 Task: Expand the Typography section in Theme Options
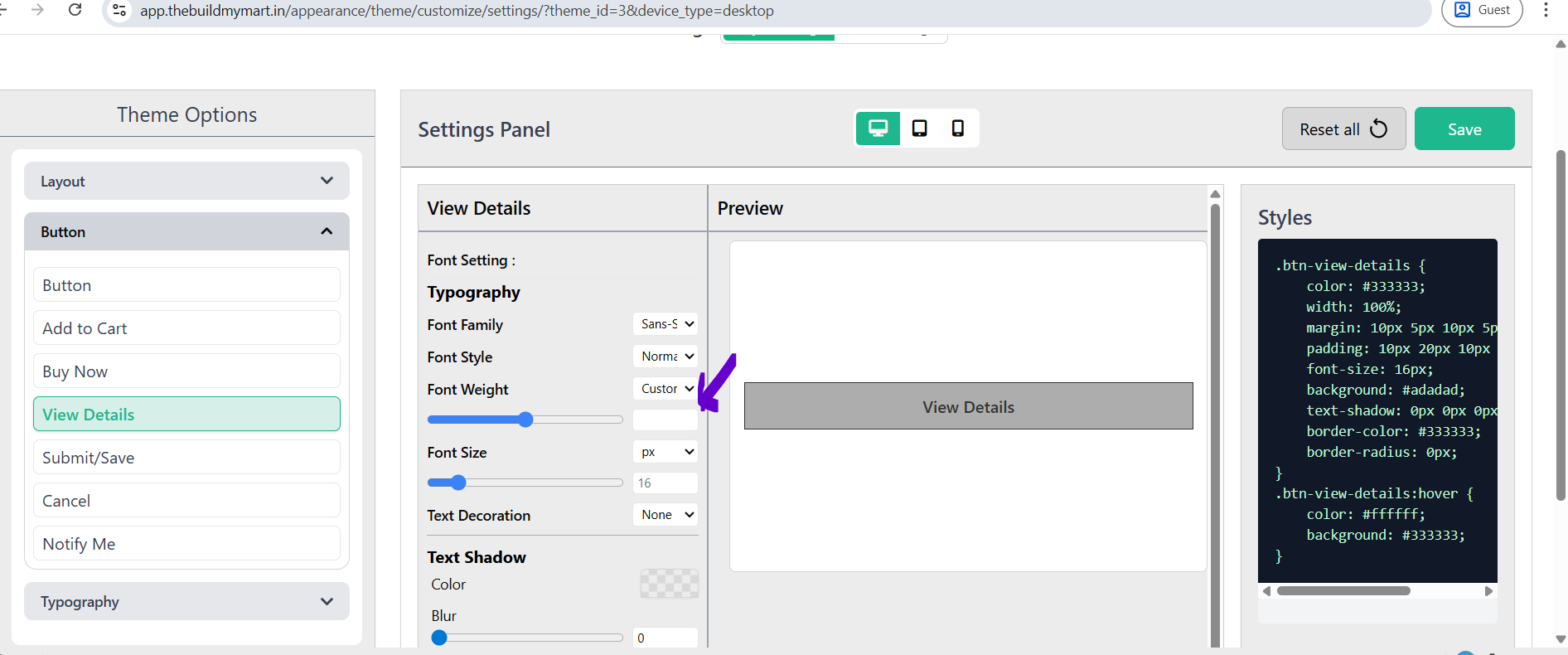tap(186, 601)
